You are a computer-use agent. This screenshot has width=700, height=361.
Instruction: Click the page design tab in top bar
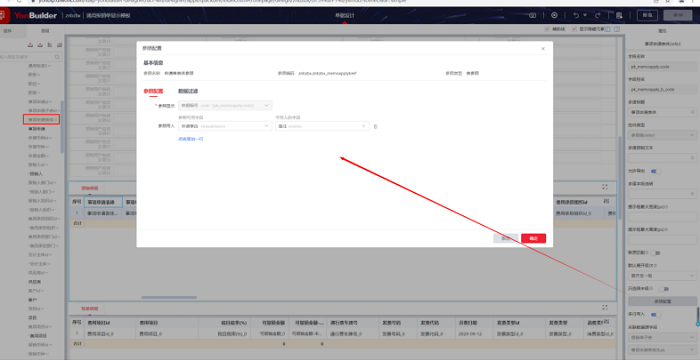[344, 16]
